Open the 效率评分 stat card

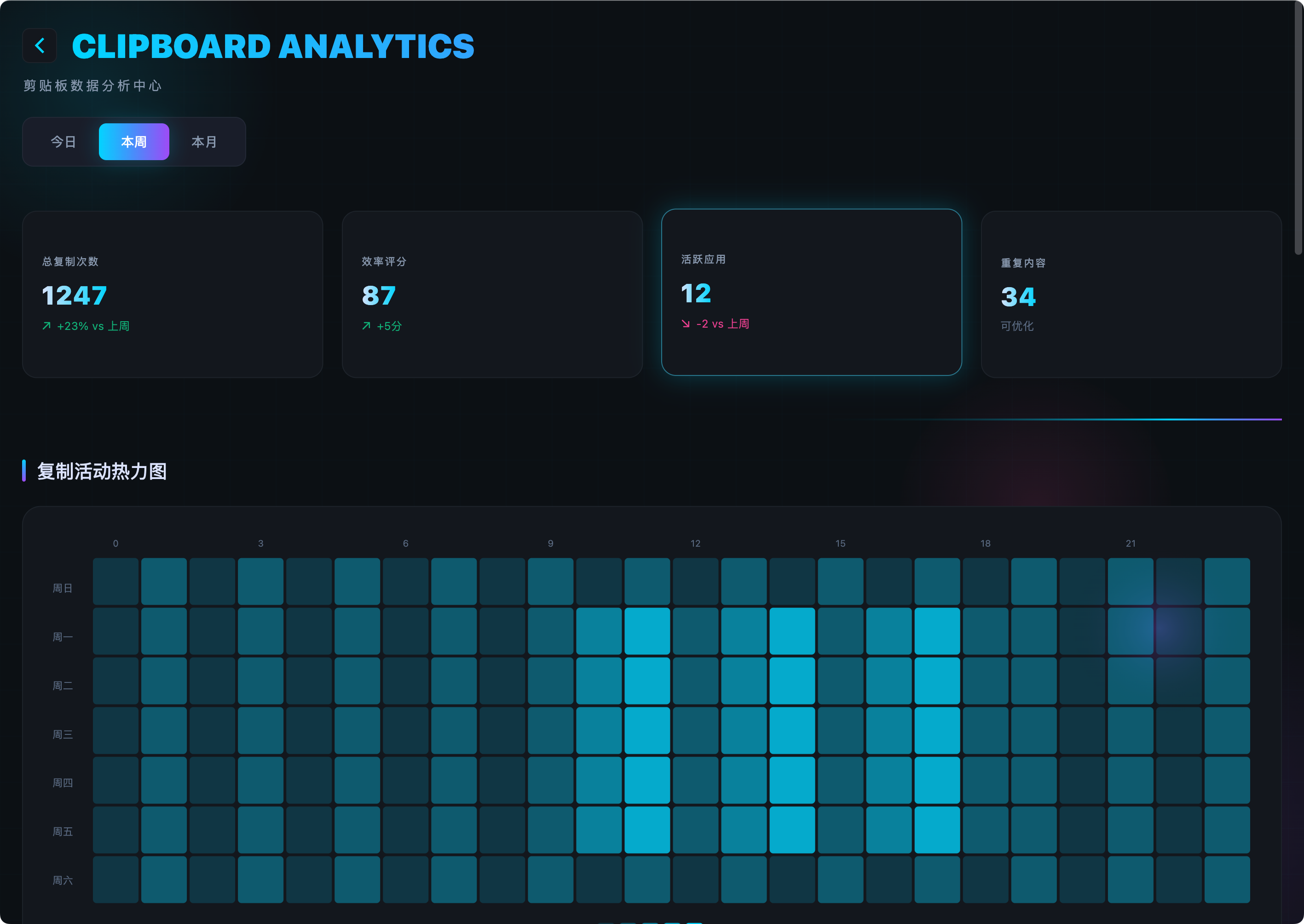(x=492, y=294)
